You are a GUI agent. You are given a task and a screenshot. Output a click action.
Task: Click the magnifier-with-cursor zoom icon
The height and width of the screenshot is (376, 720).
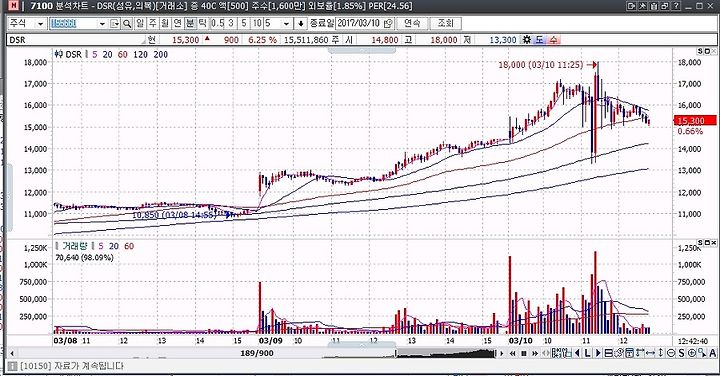pos(702,354)
